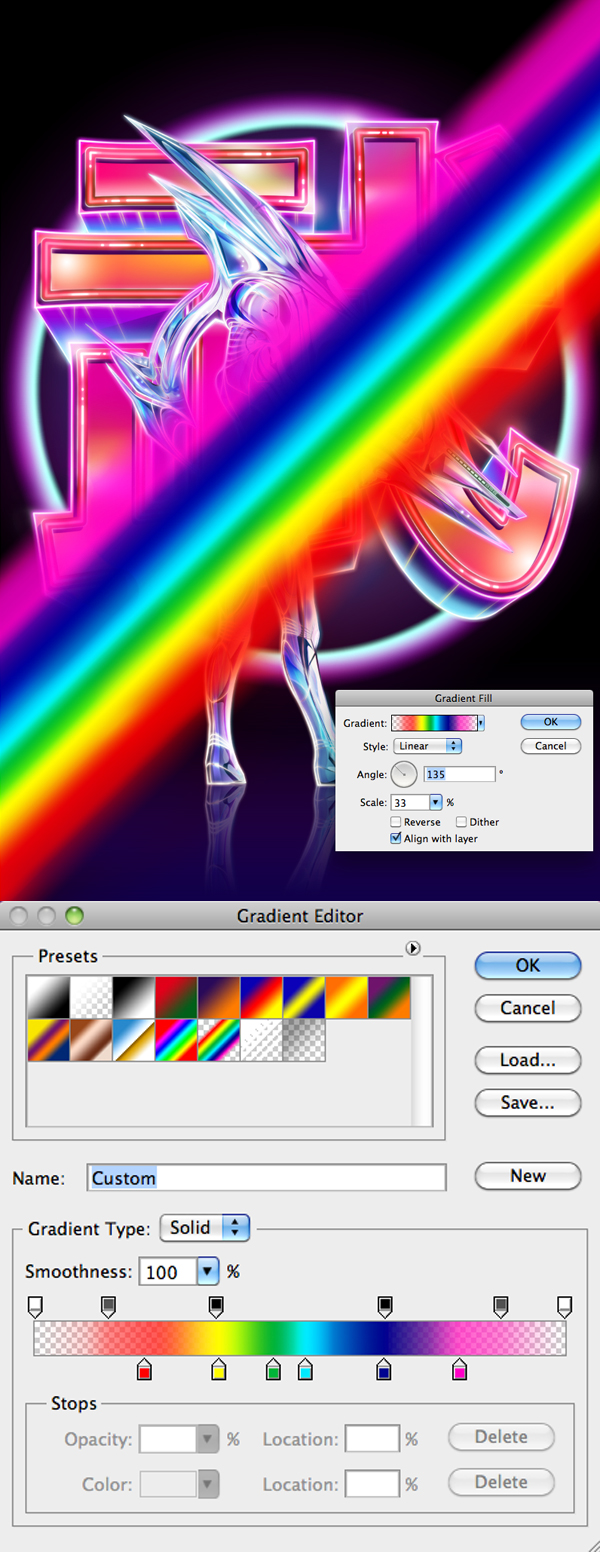Choose the blue-red-yellow gradient preset

(x=261, y=998)
